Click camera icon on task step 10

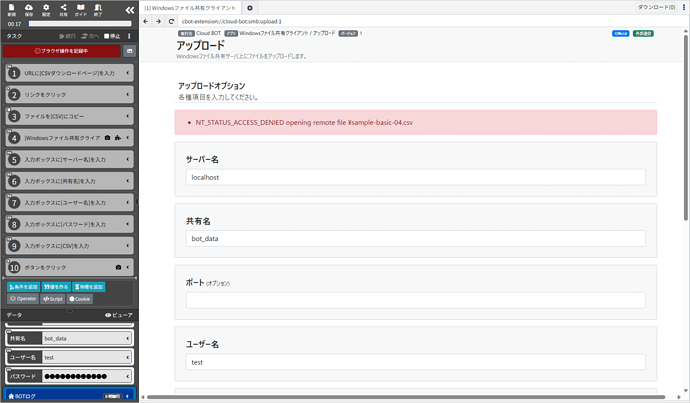click(x=118, y=267)
